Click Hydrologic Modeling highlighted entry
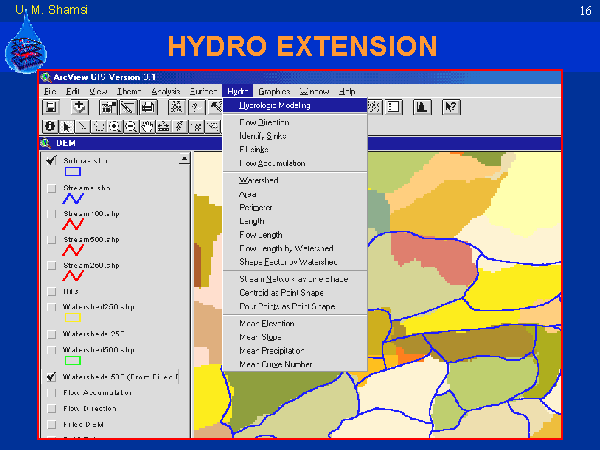Viewport: 600px width, 450px height. tap(275, 105)
